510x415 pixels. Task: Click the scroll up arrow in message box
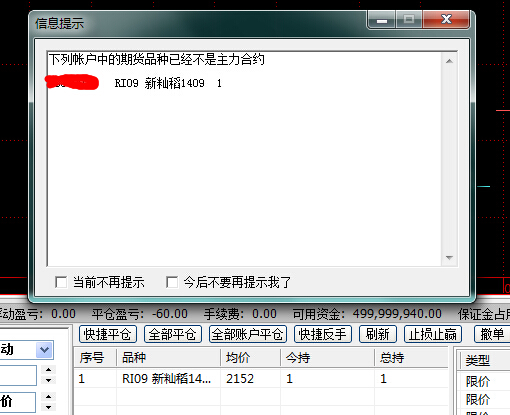coord(449,61)
